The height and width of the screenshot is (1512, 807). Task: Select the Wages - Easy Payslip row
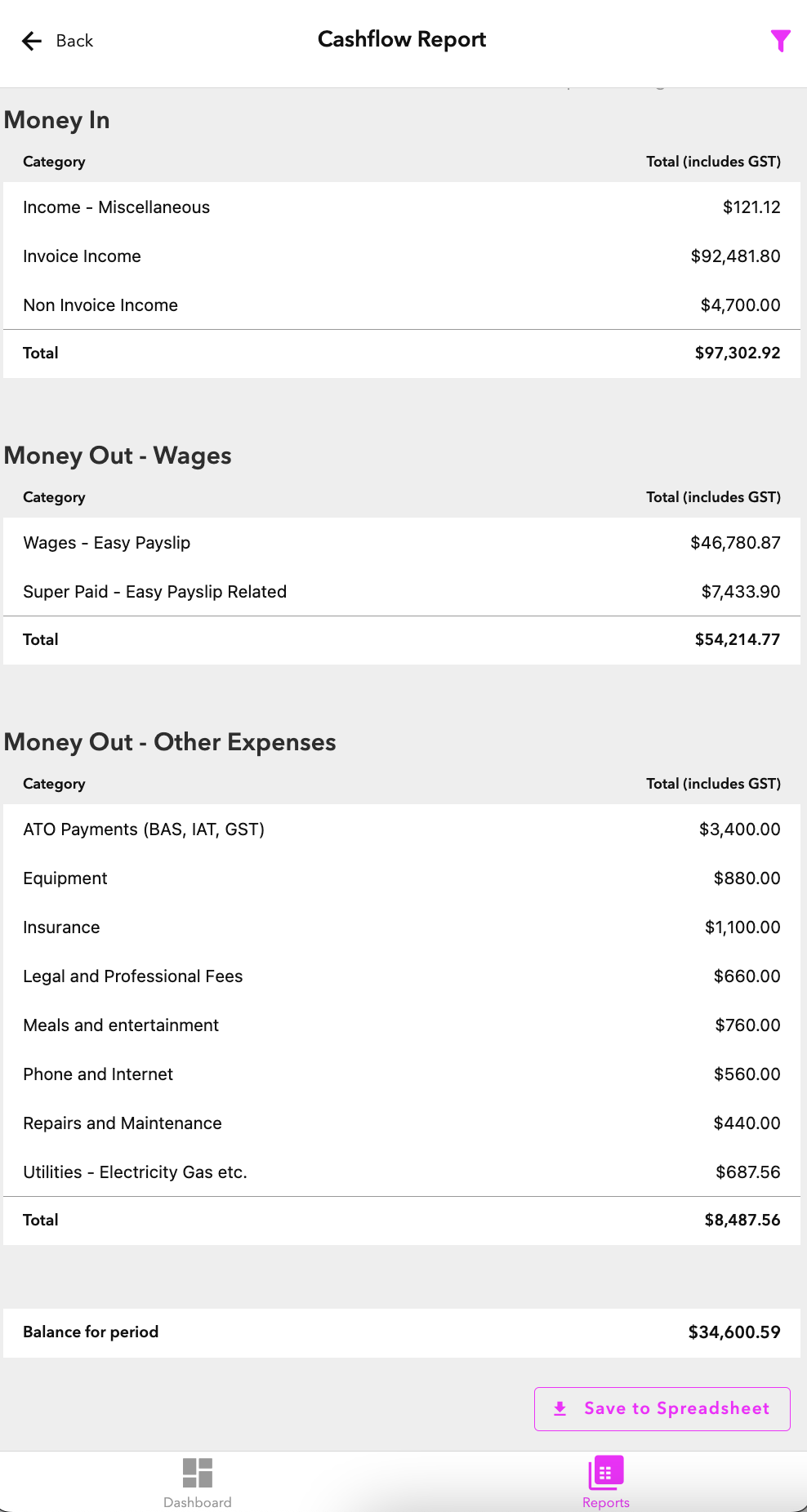402,543
